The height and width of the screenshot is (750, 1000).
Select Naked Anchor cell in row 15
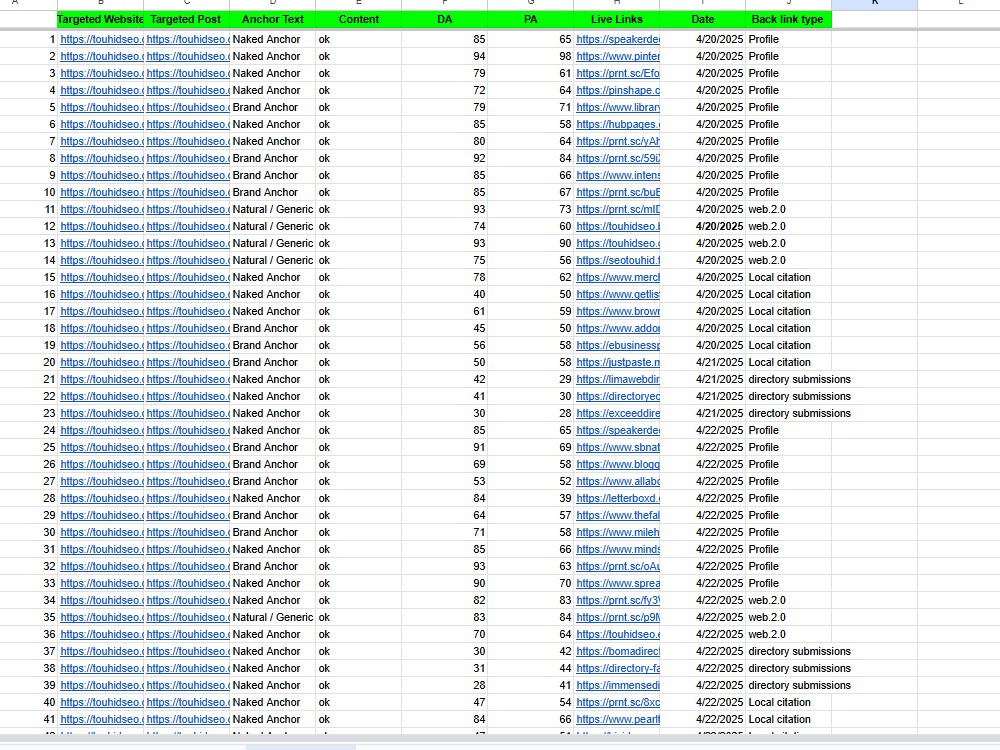click(x=272, y=277)
